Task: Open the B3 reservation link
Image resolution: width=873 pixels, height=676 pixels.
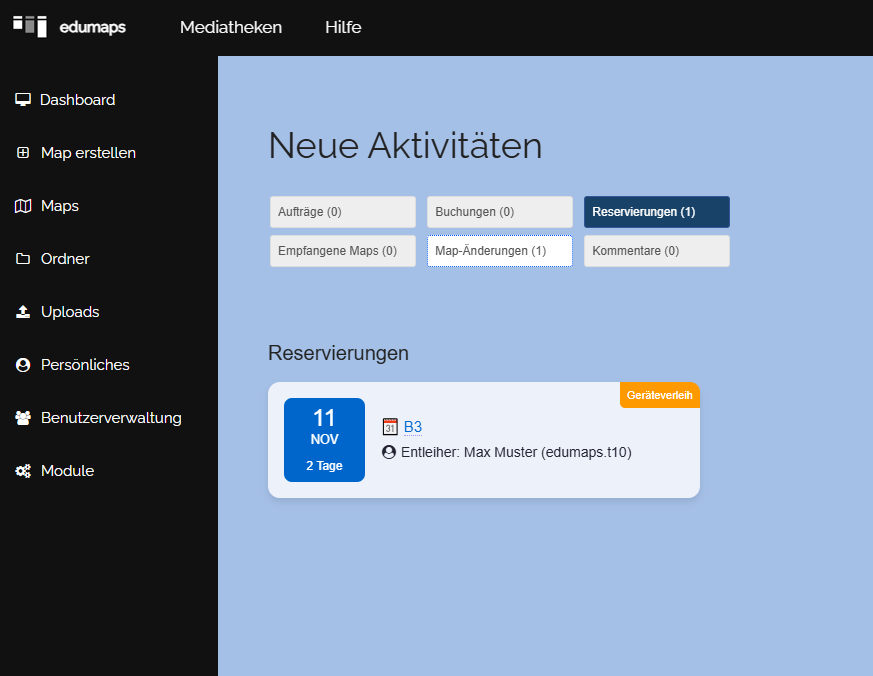Action: [413, 427]
